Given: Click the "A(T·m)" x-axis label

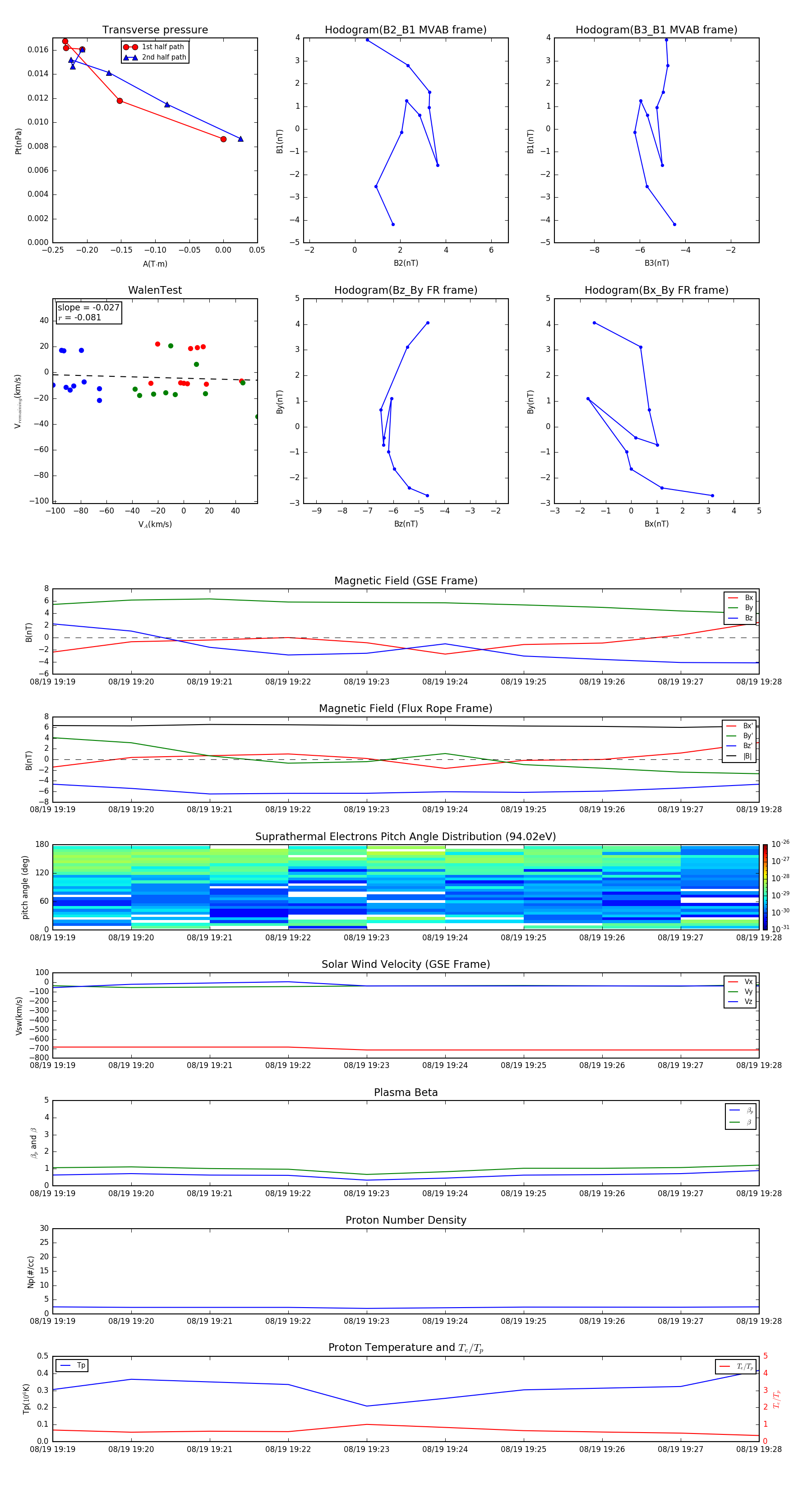Looking at the screenshot, I should pyautogui.click(x=155, y=264).
